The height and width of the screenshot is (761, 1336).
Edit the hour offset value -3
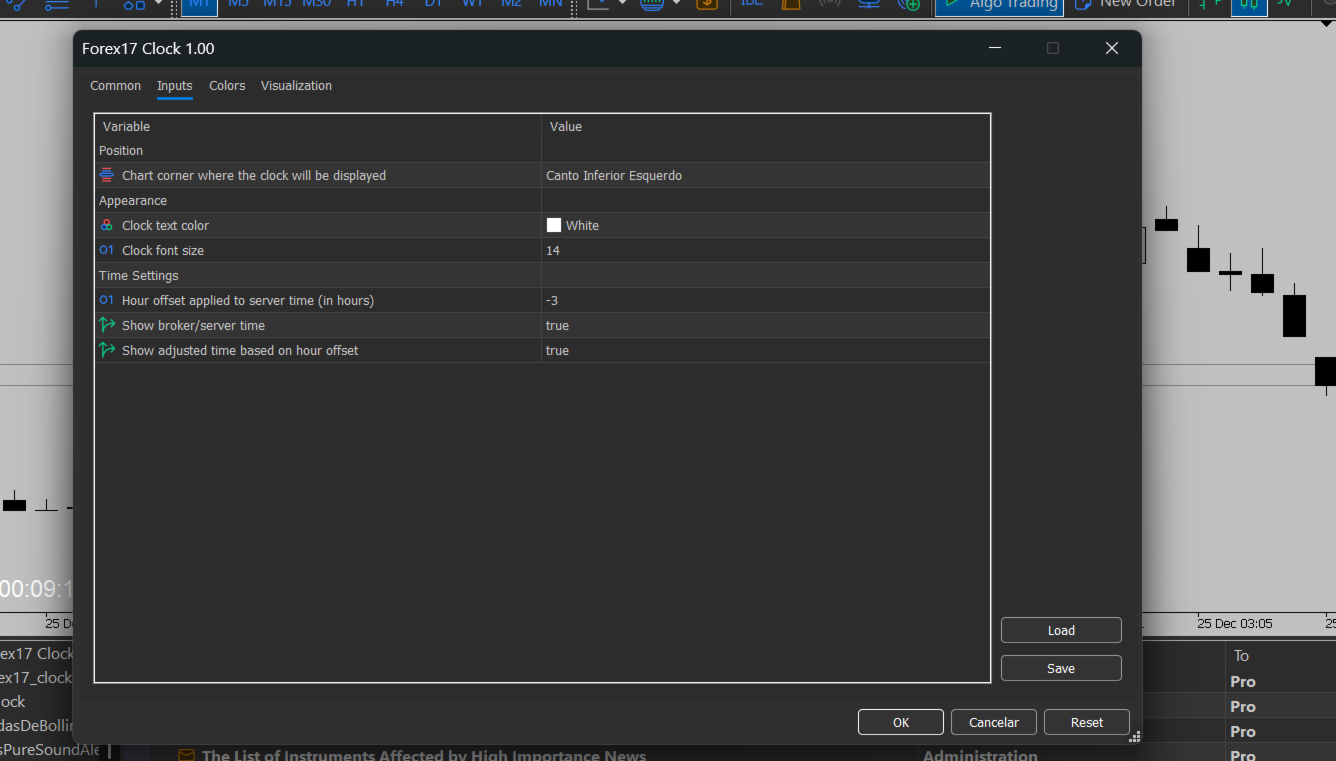point(765,300)
